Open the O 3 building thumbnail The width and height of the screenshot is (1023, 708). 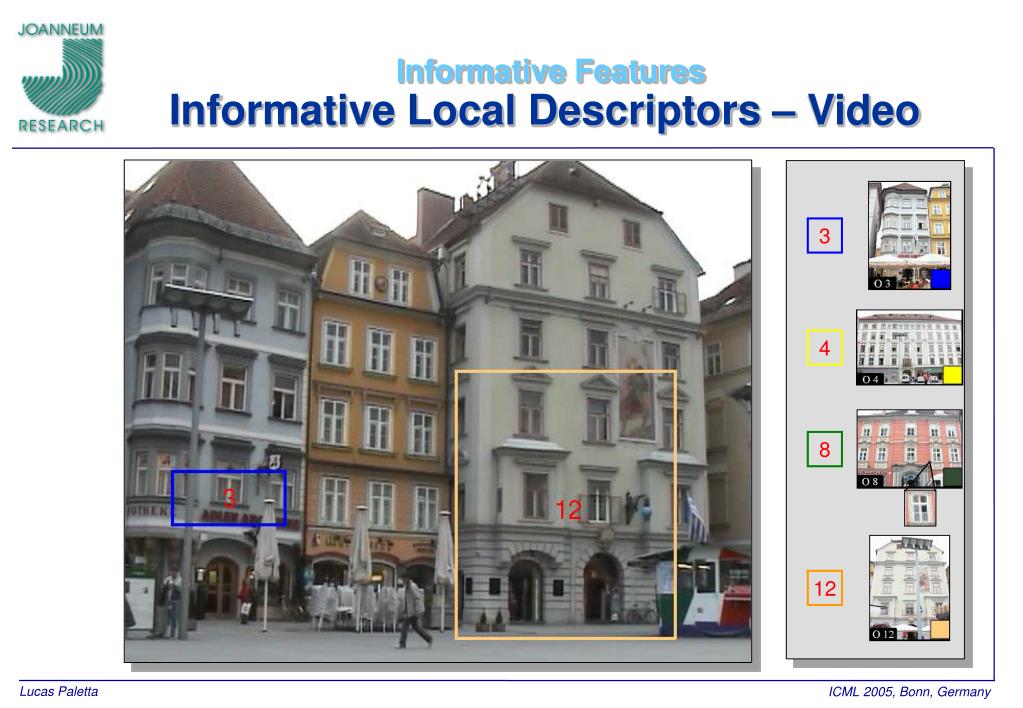pos(909,236)
